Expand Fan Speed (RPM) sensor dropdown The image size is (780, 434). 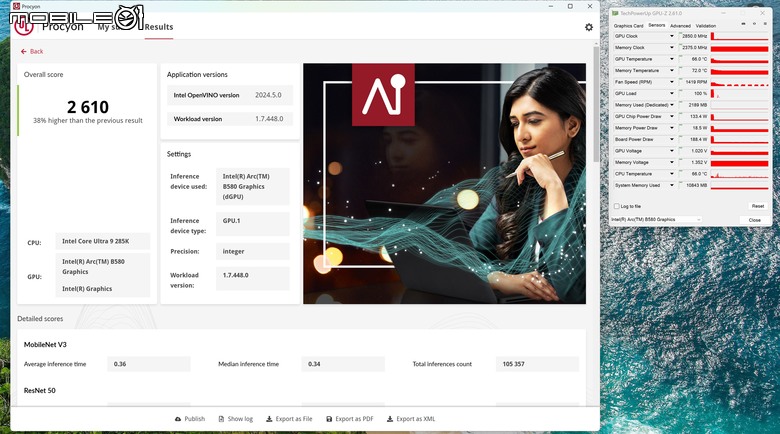point(672,82)
